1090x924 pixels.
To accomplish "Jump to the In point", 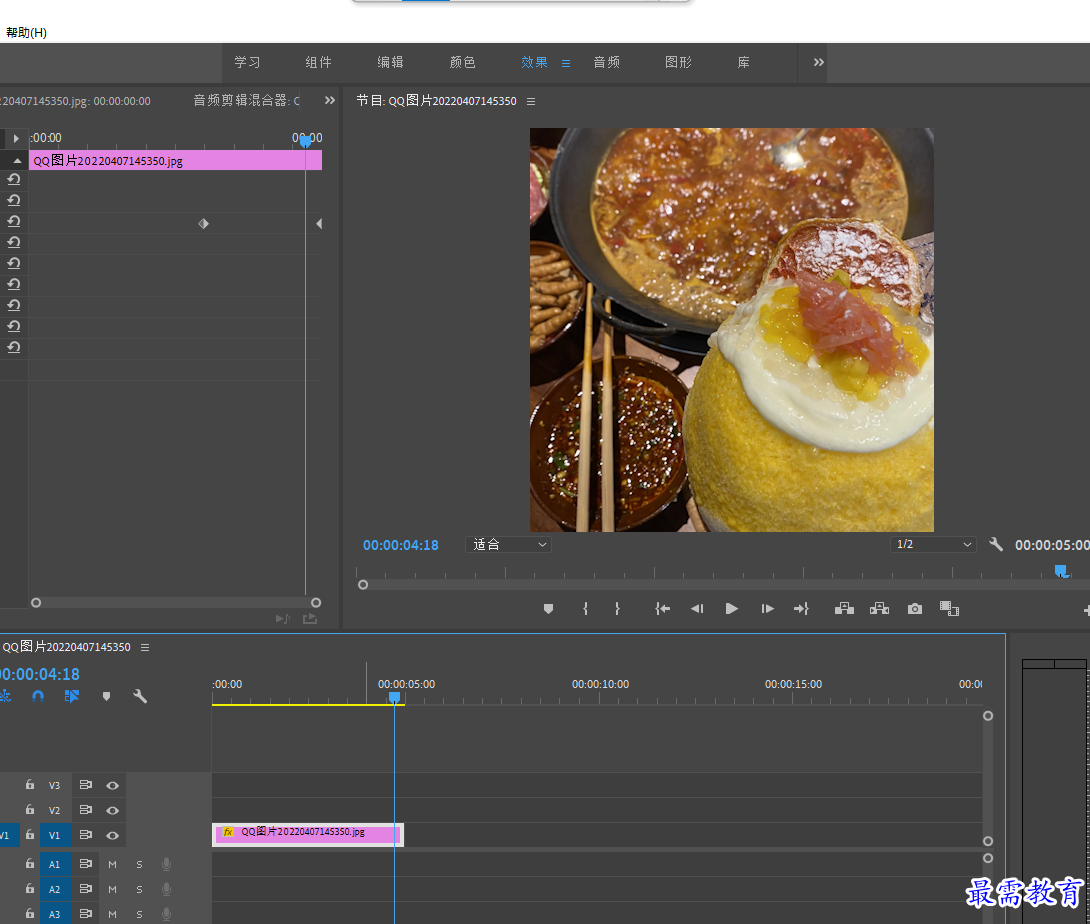I will tap(662, 609).
